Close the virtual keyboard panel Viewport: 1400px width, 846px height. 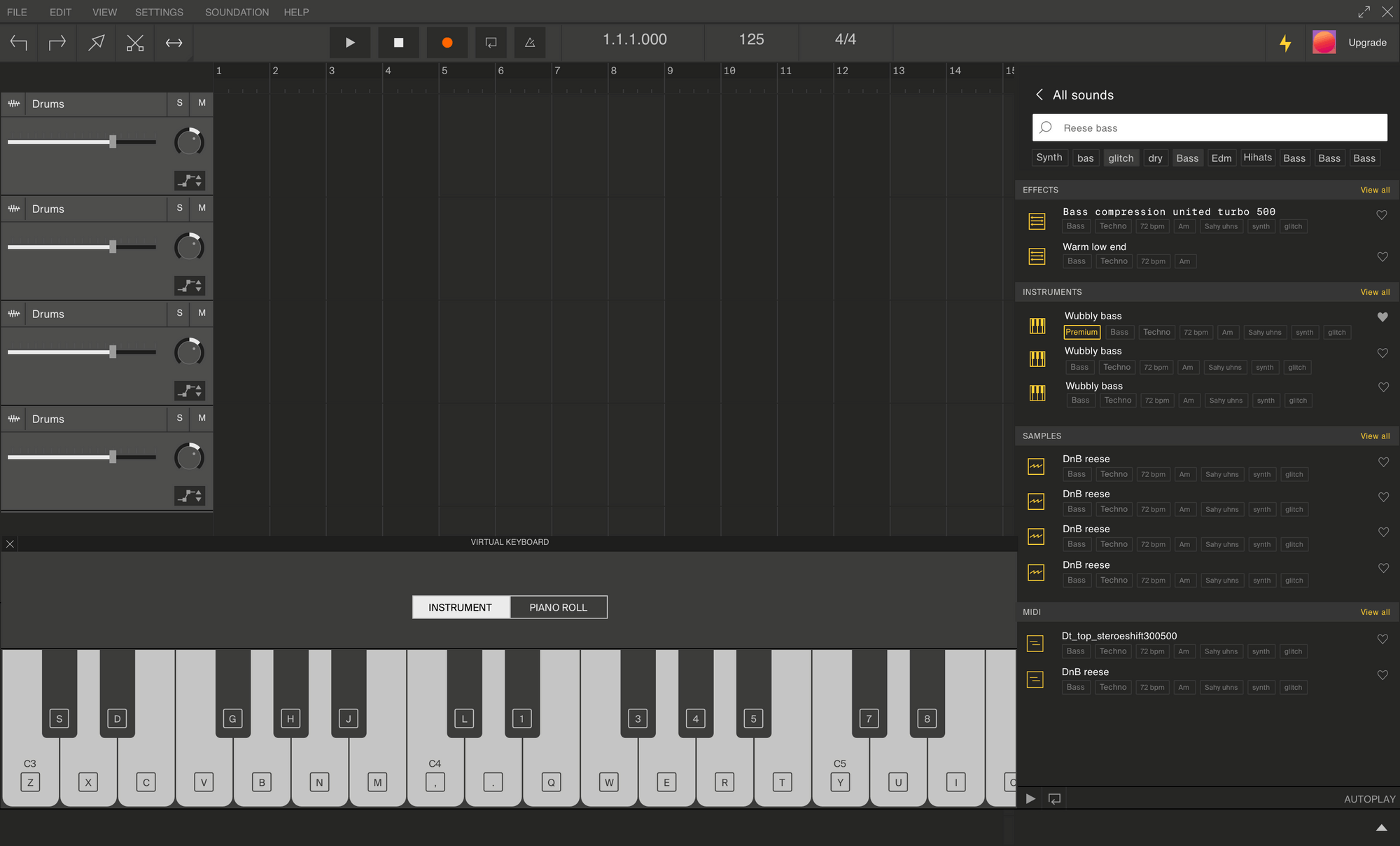[10, 543]
